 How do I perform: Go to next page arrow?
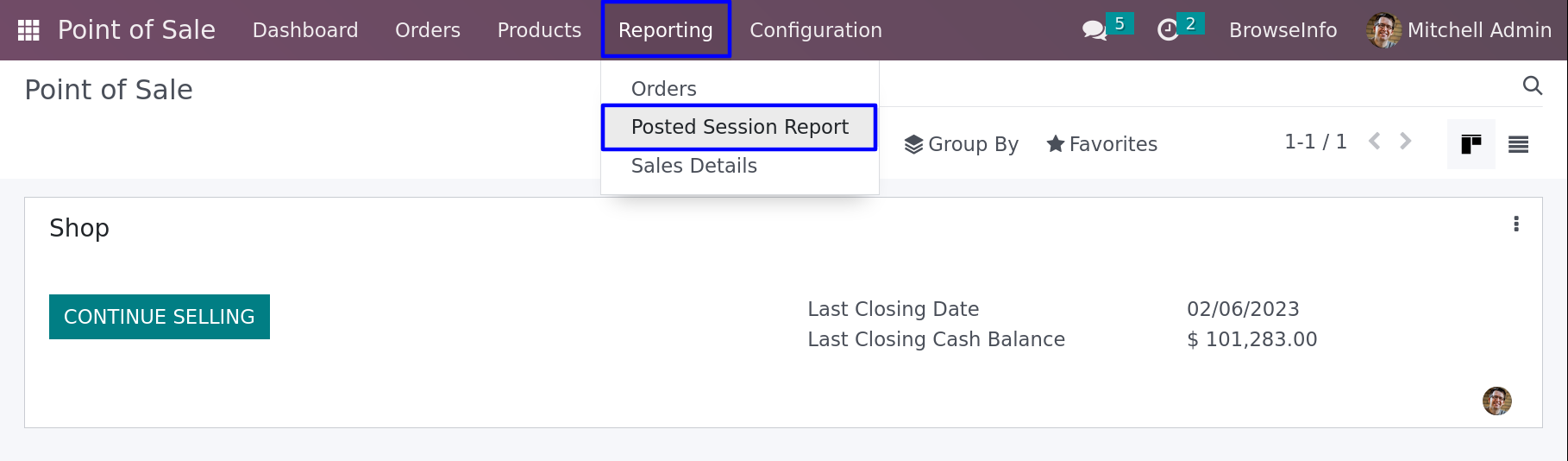coord(1406,141)
